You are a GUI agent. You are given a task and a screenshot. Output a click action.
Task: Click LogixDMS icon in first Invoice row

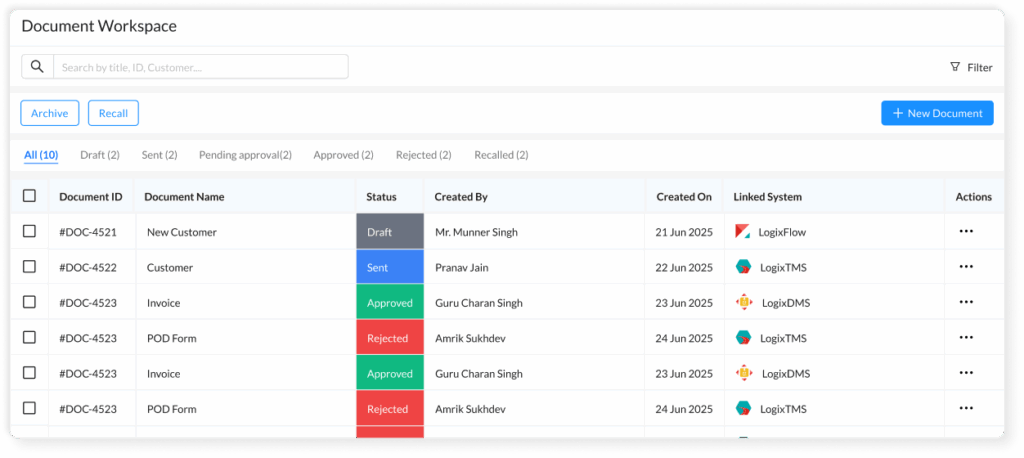[x=744, y=302]
